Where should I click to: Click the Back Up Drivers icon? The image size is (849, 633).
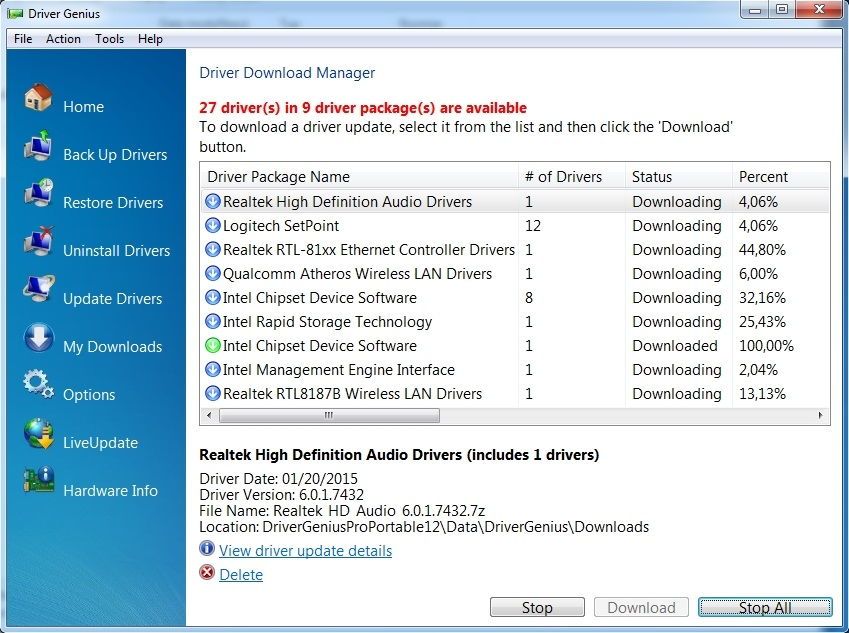click(38, 146)
